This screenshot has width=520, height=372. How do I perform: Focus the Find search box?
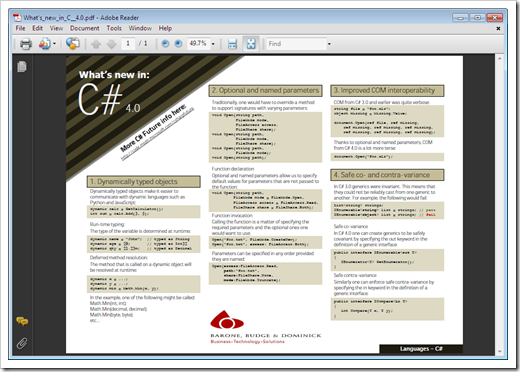click(296, 44)
